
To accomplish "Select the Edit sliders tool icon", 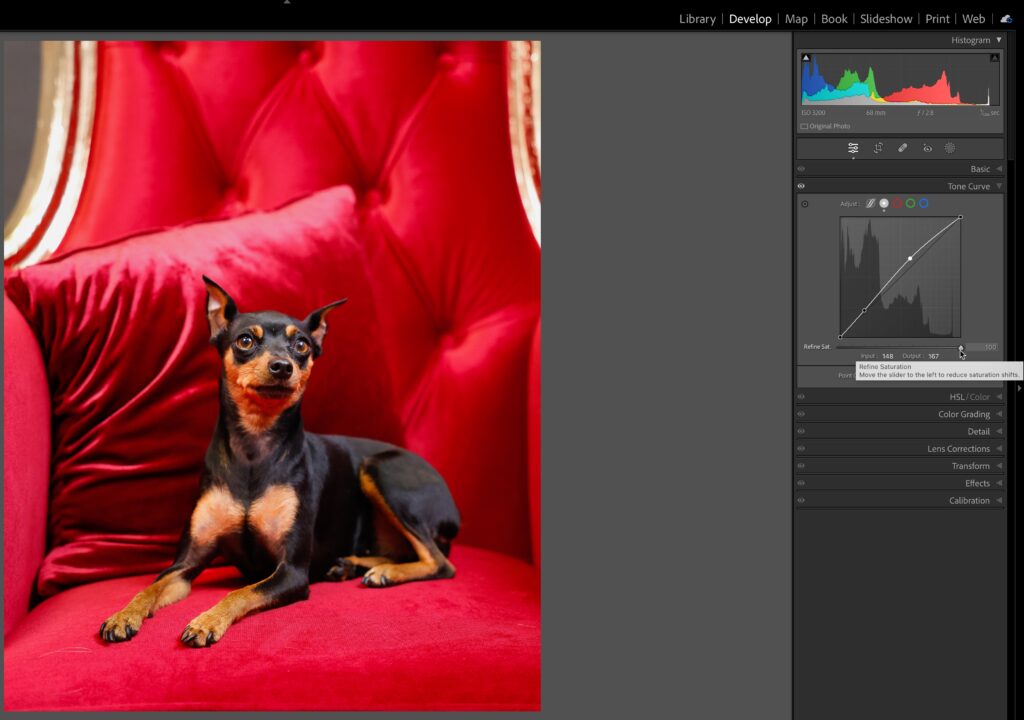I will [853, 148].
